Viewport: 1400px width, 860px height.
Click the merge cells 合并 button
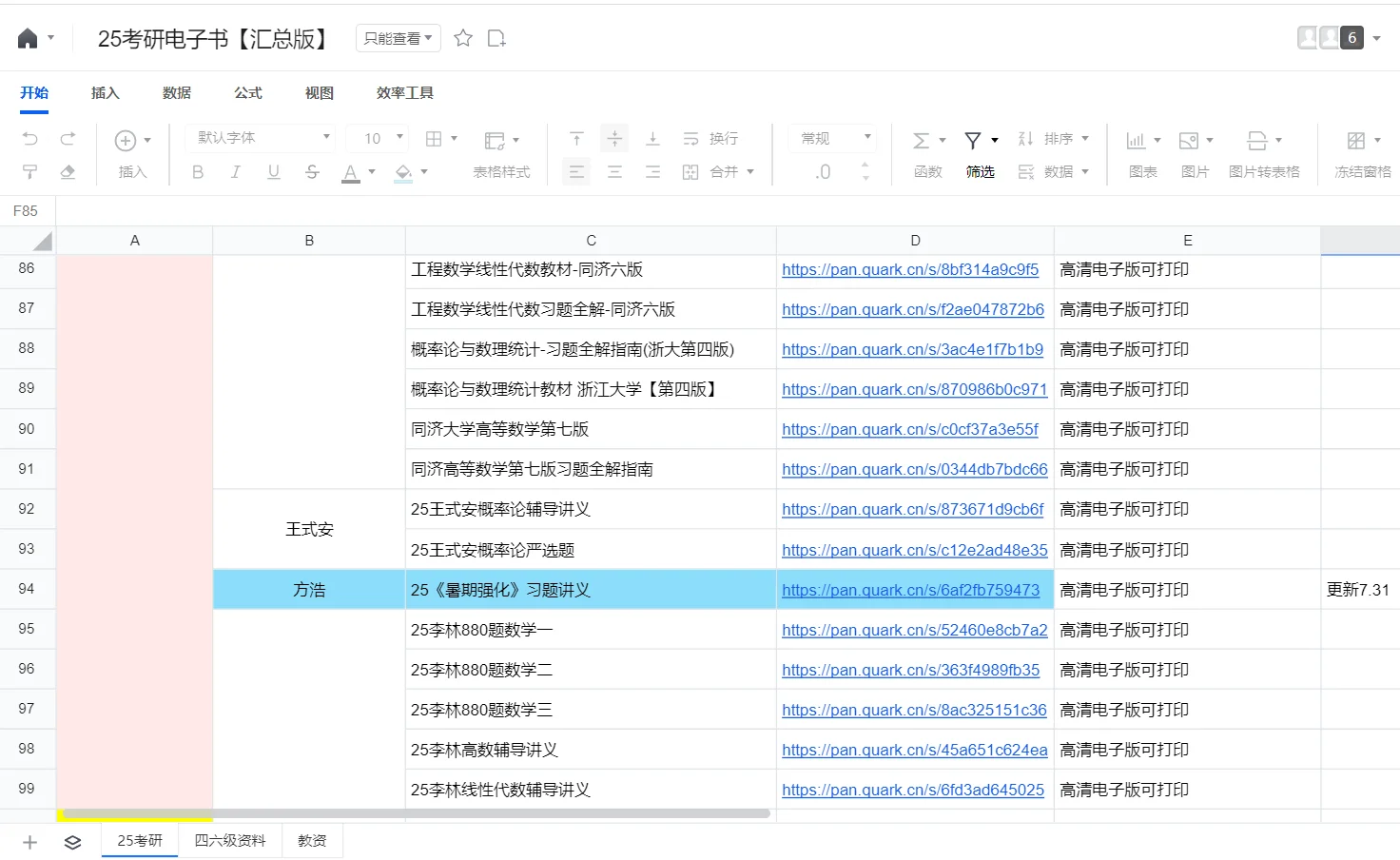pyautogui.click(x=718, y=172)
